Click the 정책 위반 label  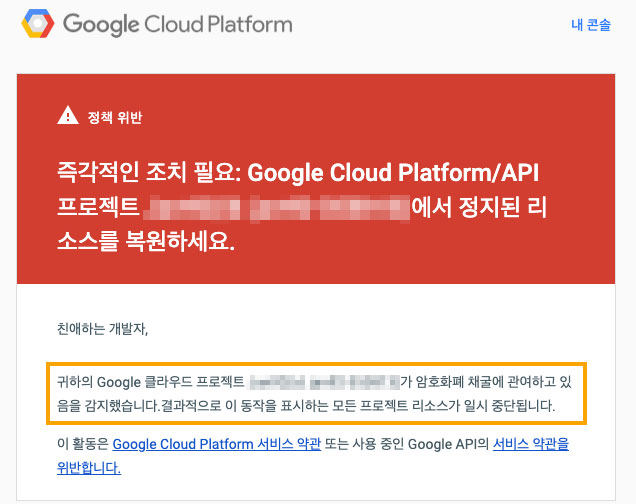(115, 117)
